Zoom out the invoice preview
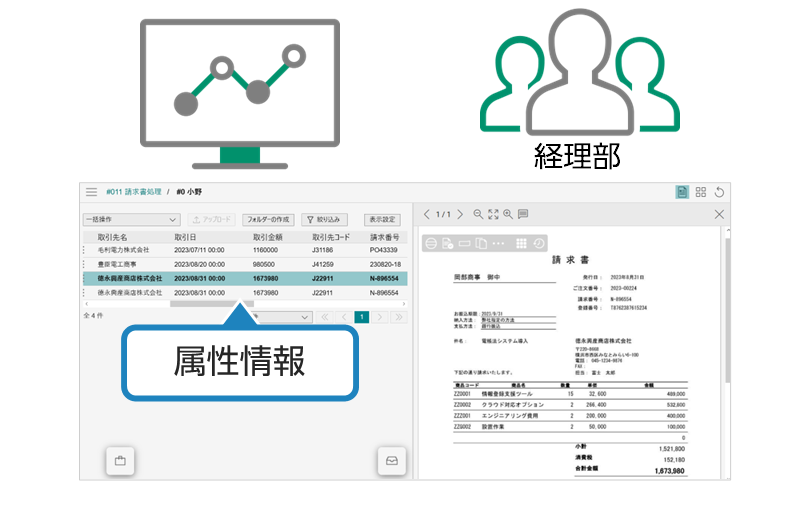 (478, 214)
